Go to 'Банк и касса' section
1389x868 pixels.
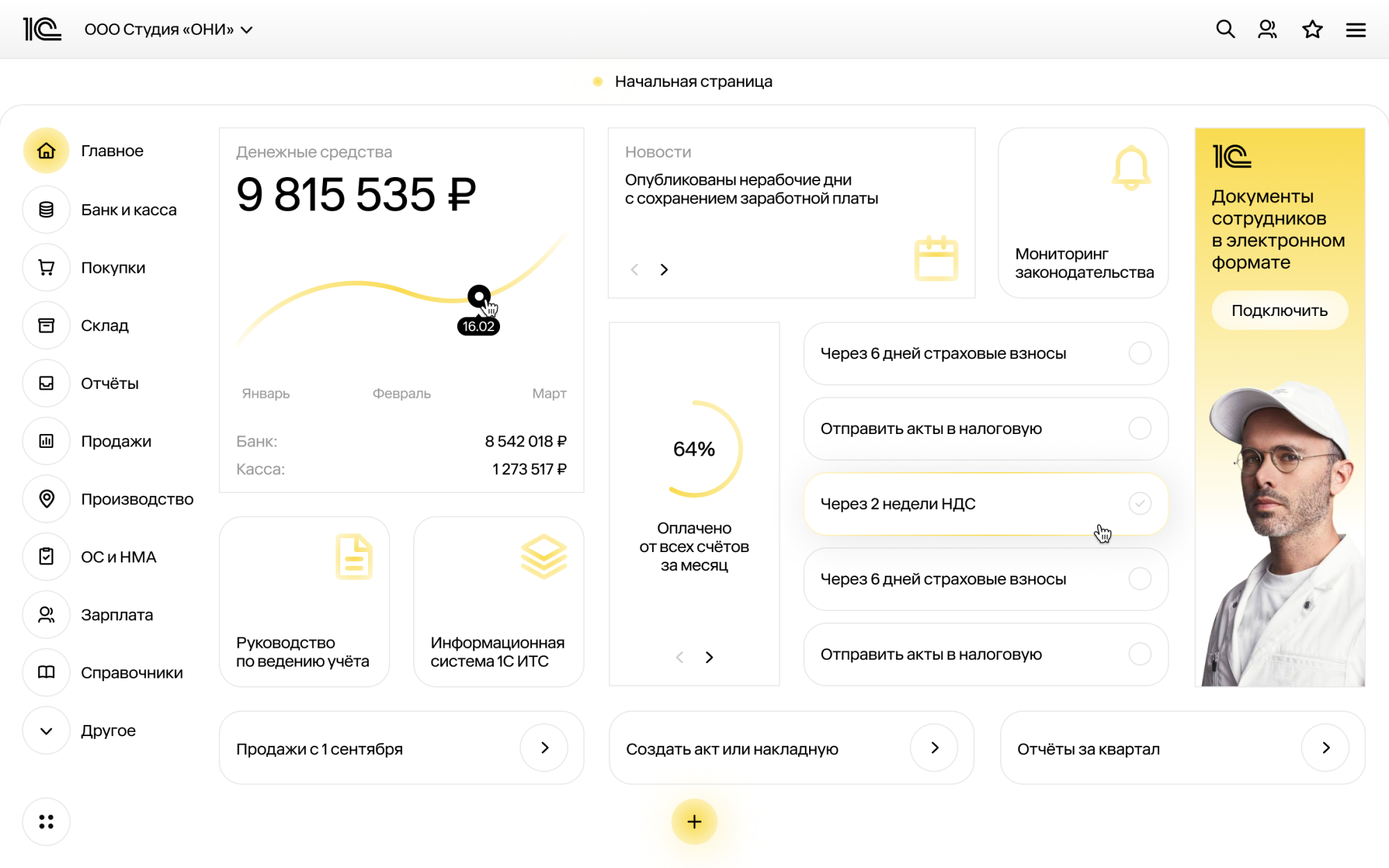click(128, 210)
